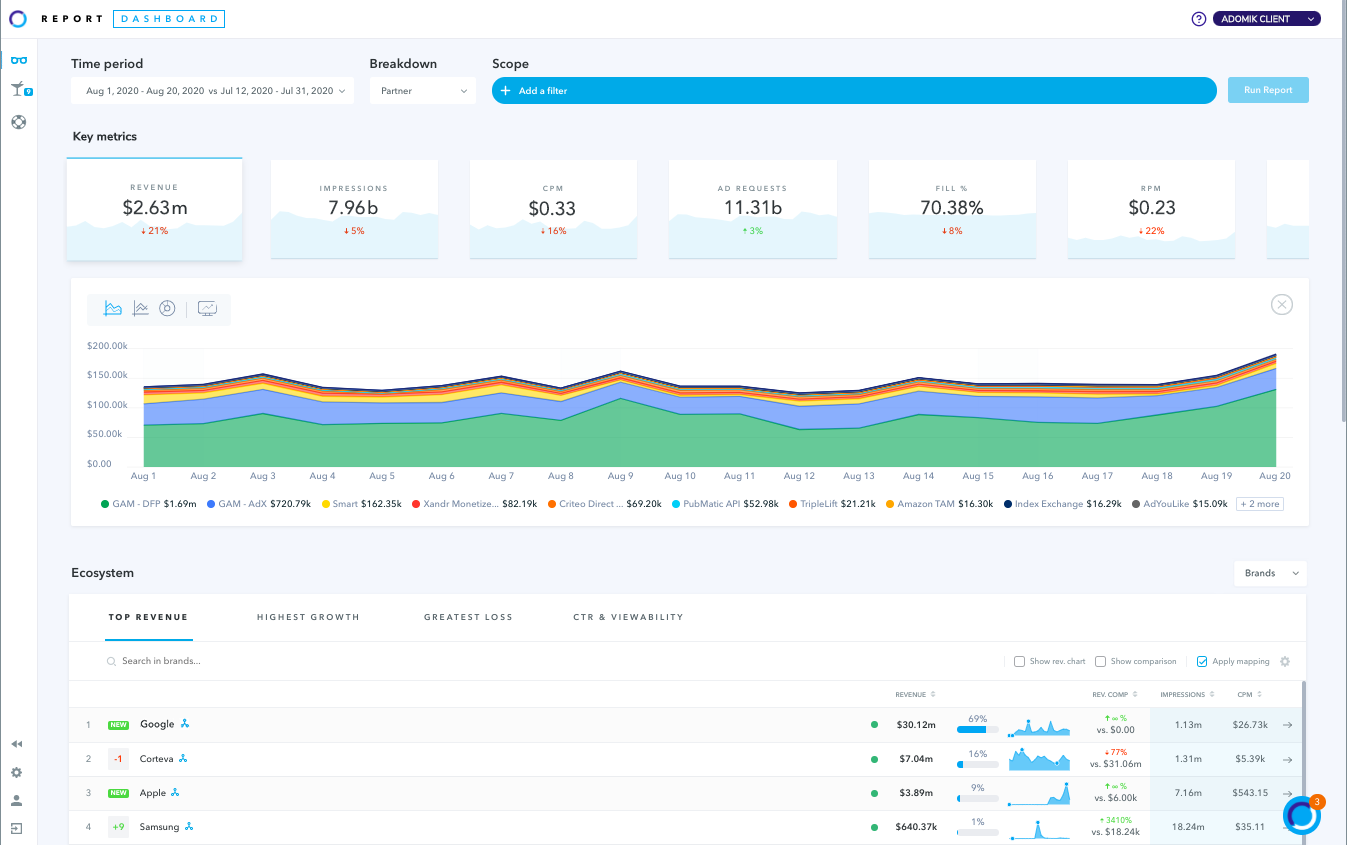Viewport: 1347px width, 845px height.
Task: Switch to Highest Growth tab
Action: [308, 617]
